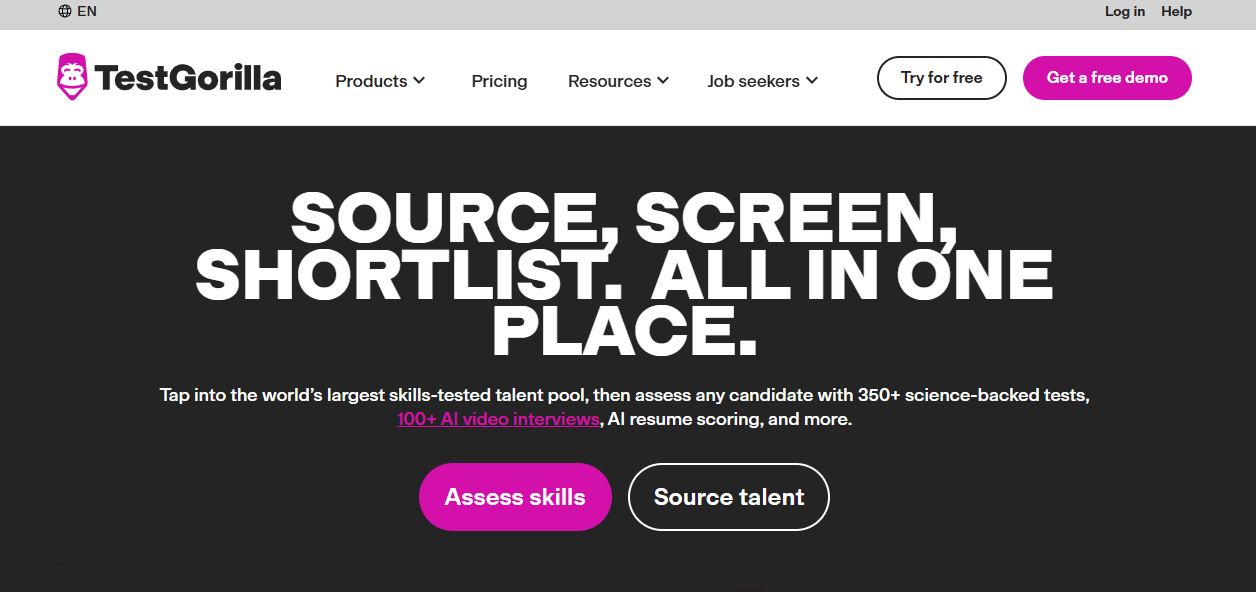Click the TestGorilla wordmark text
The height and width of the screenshot is (592, 1256).
pyautogui.click(x=188, y=78)
